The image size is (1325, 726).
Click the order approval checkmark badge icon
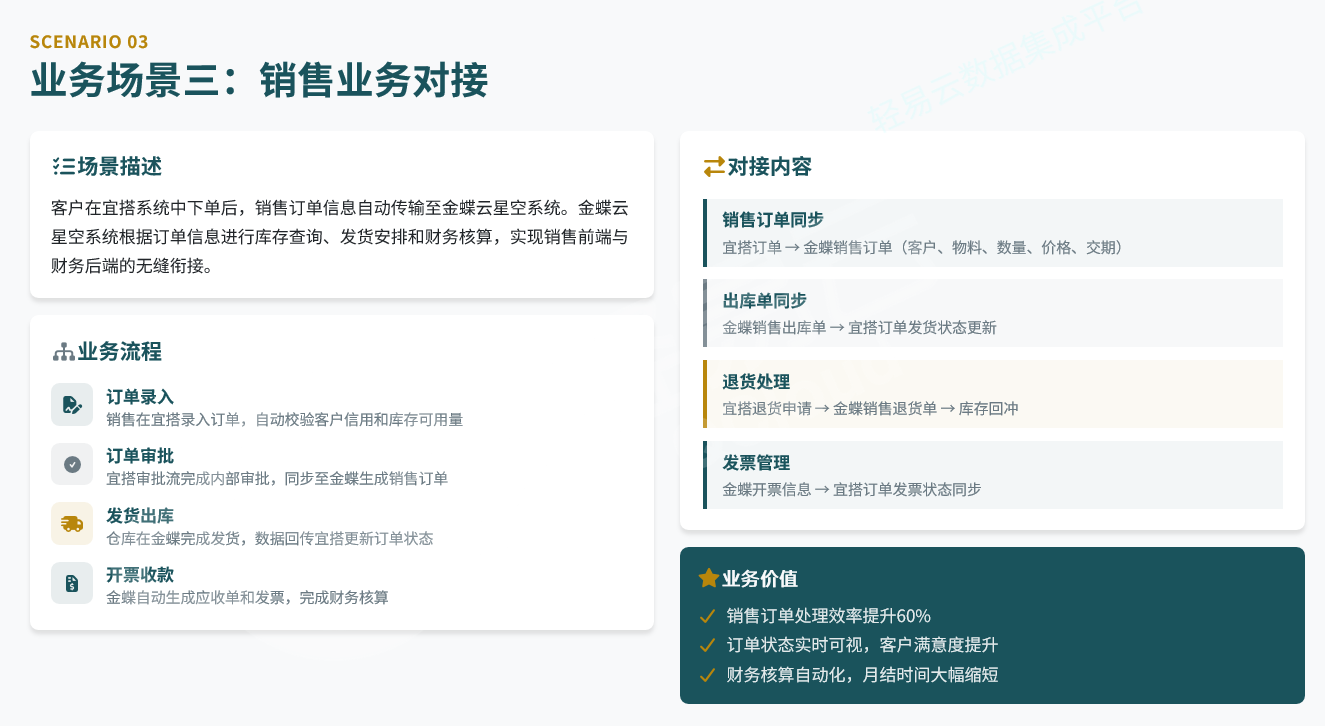[72, 464]
